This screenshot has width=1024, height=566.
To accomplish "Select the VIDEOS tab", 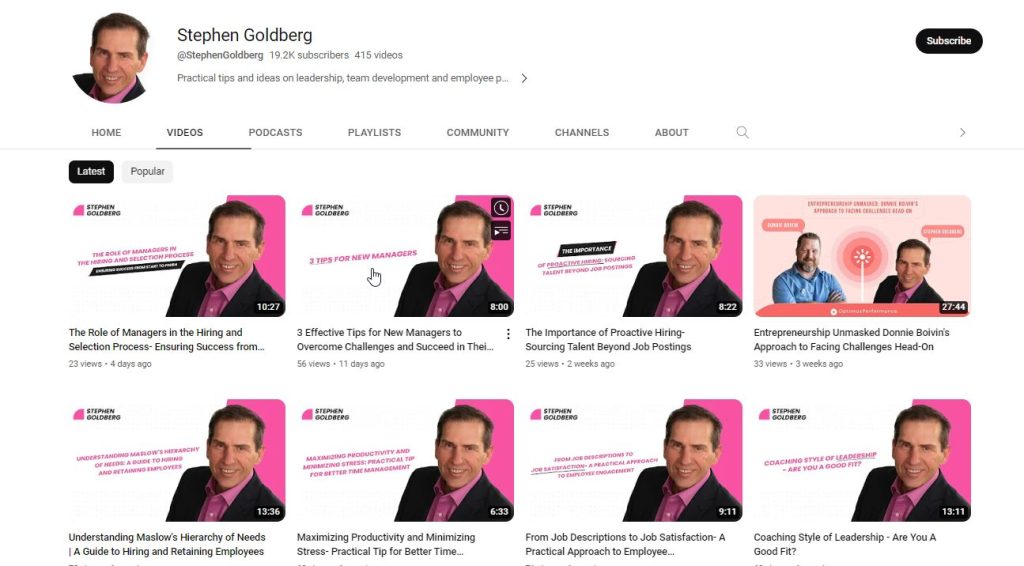I will pos(185,133).
